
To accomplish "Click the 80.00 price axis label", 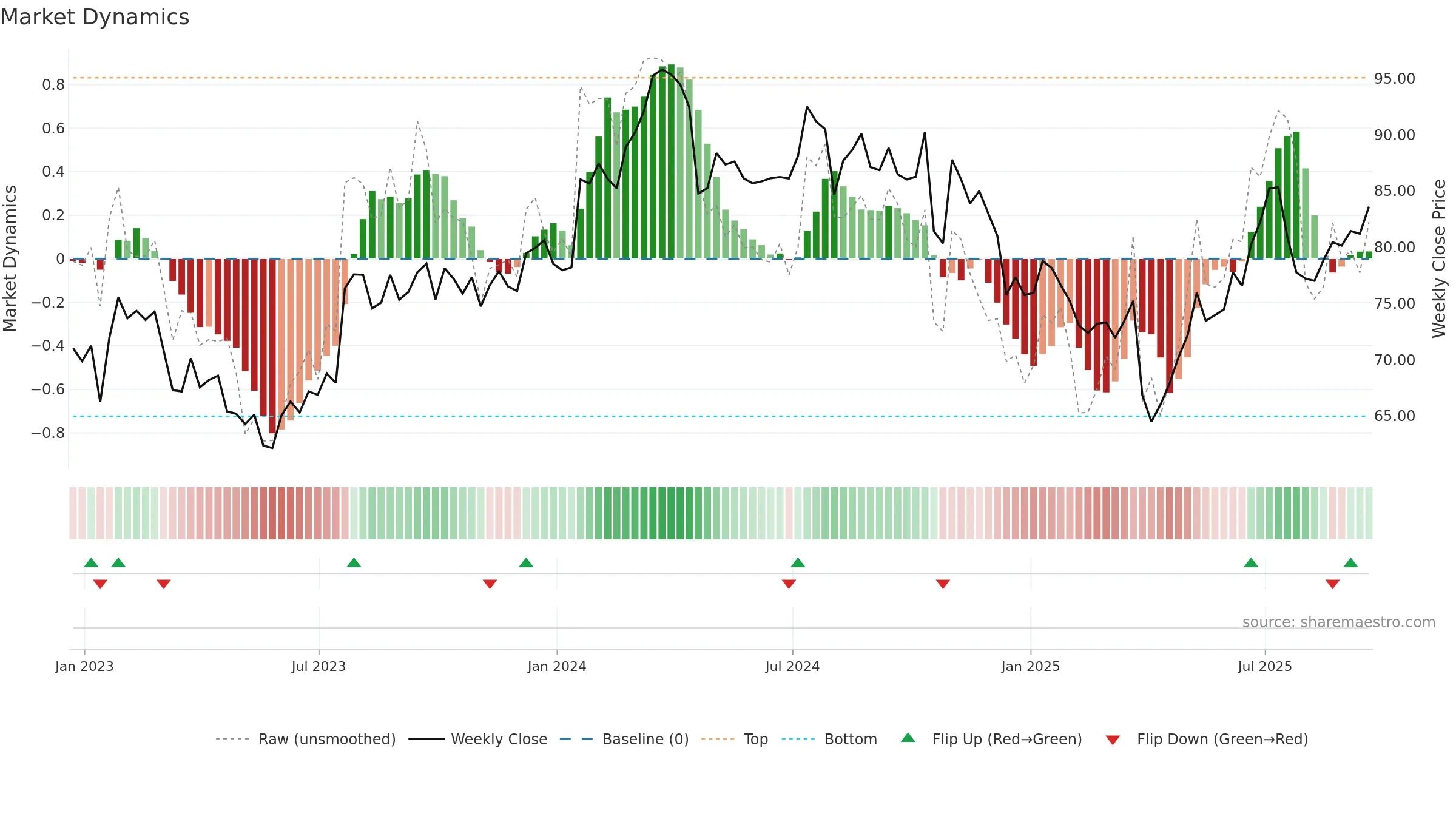I will (x=1395, y=247).
